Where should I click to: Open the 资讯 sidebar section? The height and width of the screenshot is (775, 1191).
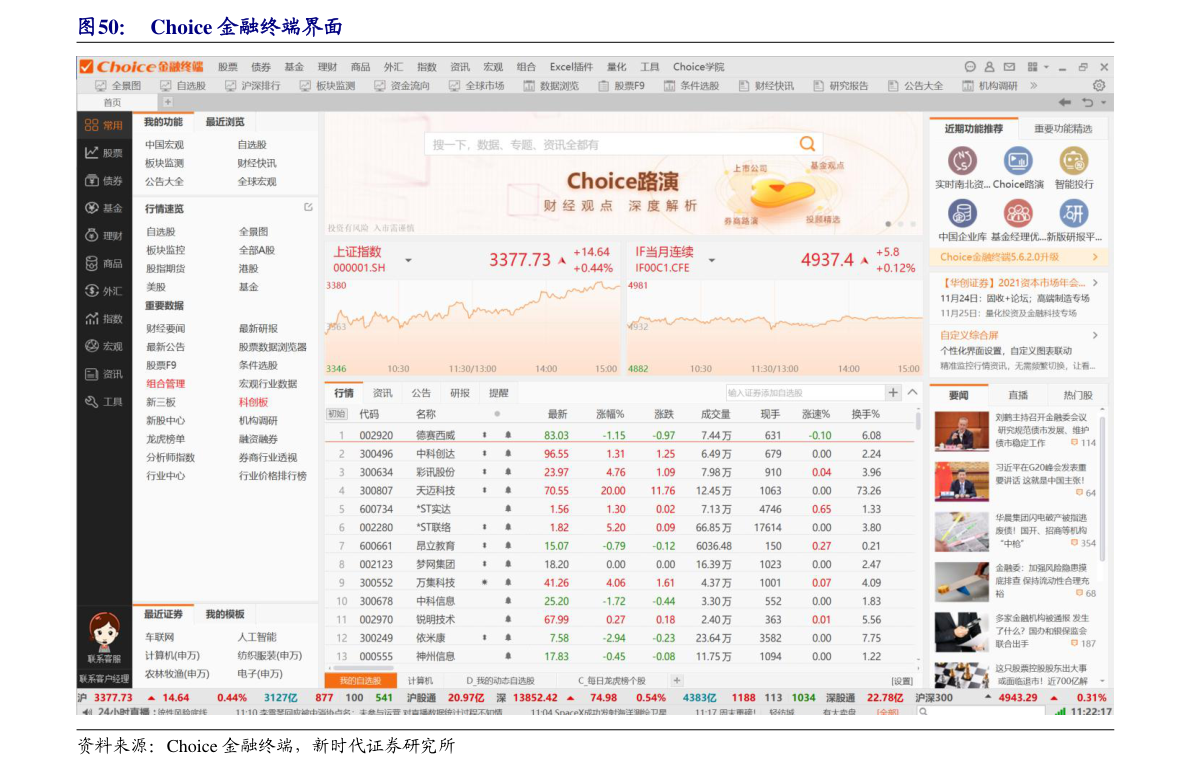[x=104, y=374]
